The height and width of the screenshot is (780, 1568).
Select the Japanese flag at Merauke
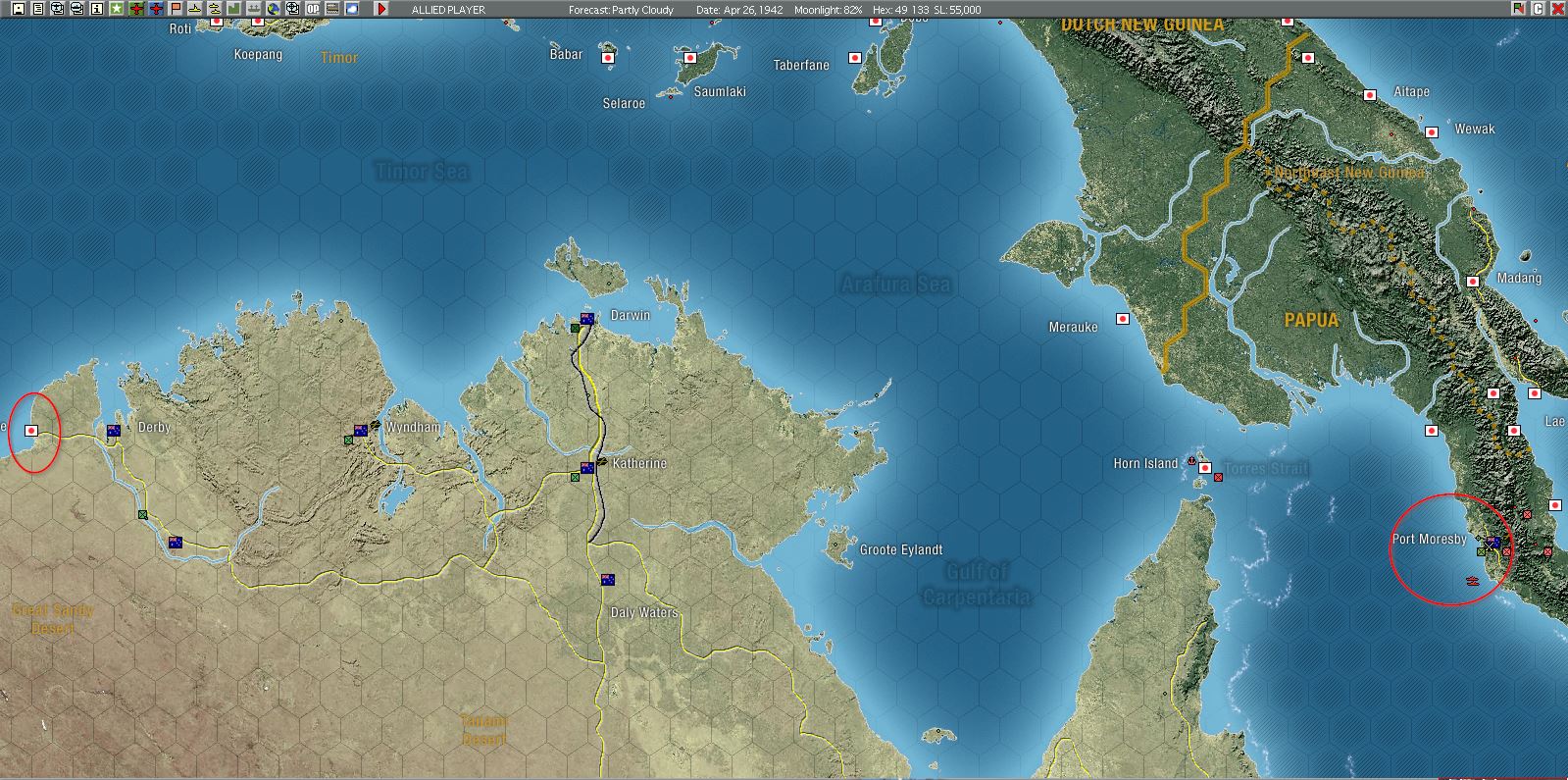pos(1123,319)
